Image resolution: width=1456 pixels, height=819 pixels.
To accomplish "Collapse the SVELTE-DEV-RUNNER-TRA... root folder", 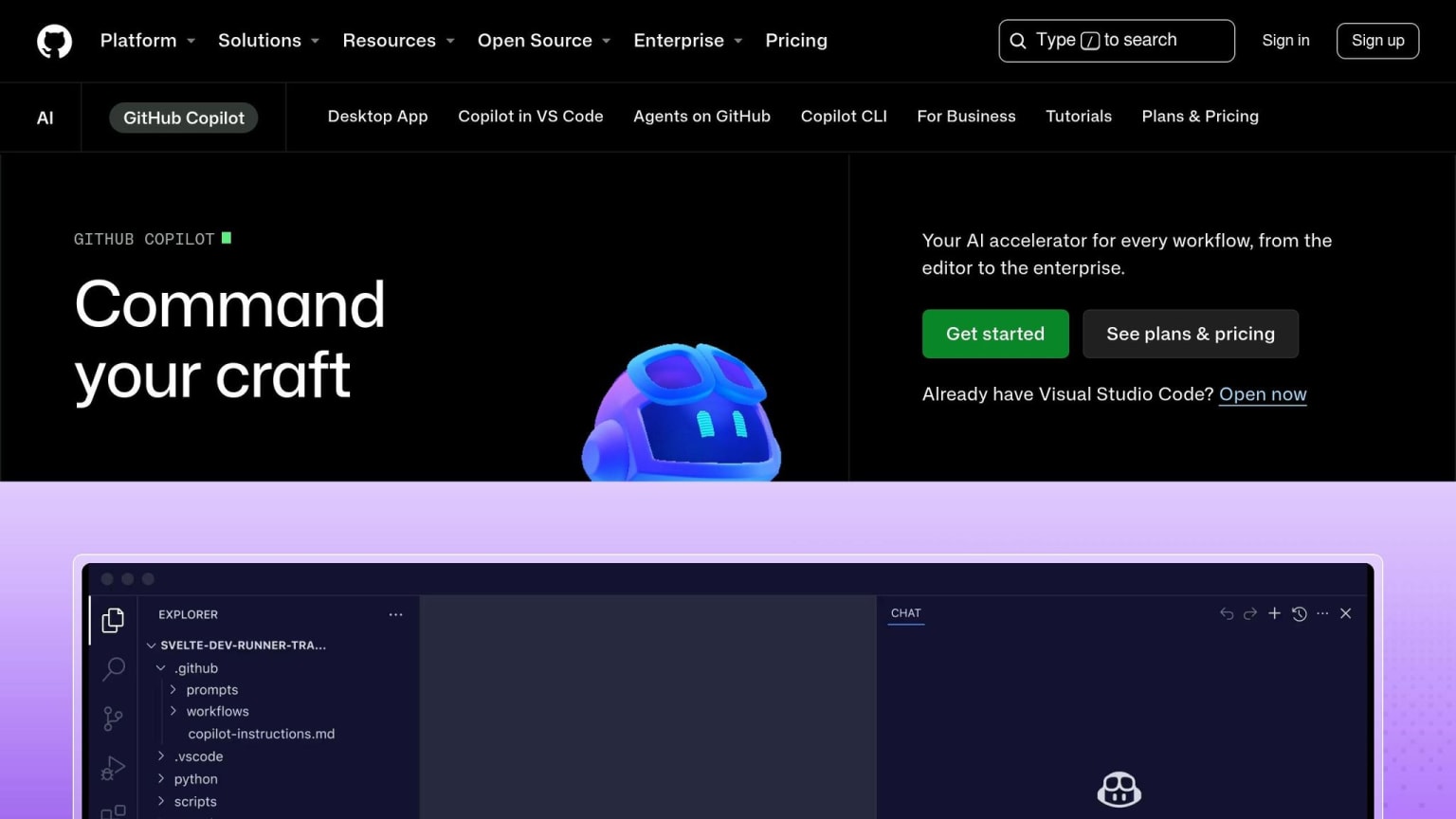I will (237, 646).
